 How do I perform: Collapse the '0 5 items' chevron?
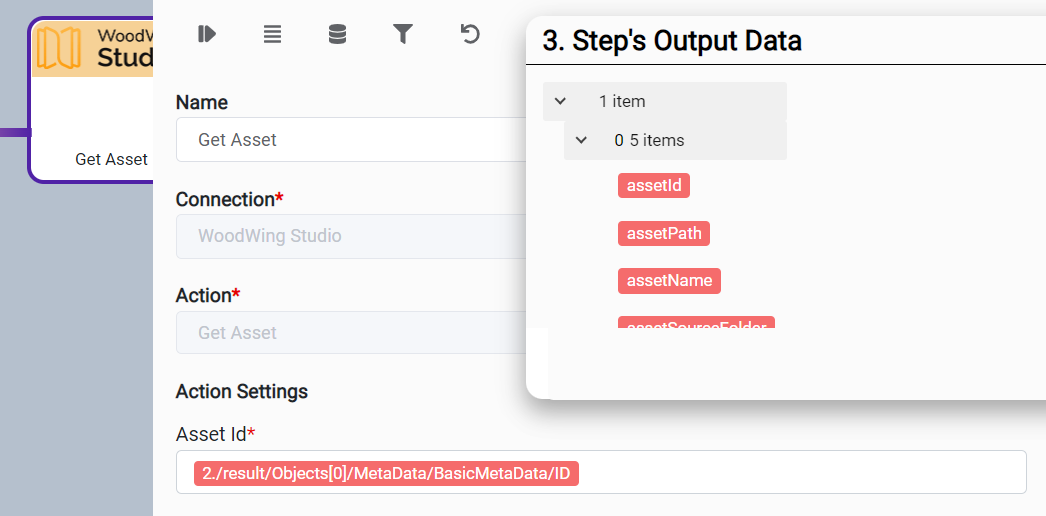tap(582, 140)
